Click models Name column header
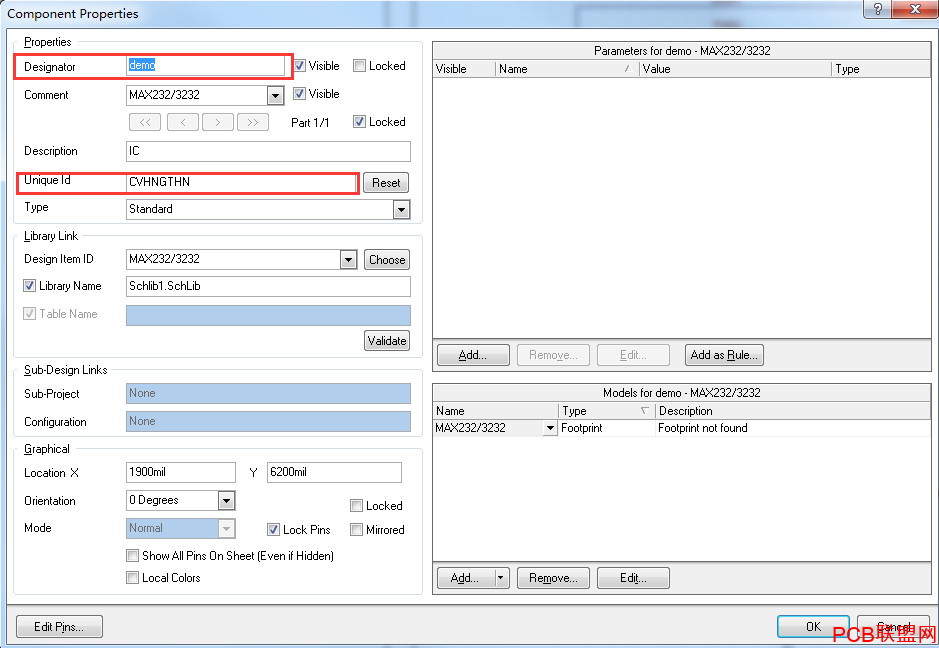This screenshot has width=939, height=648. click(496, 411)
